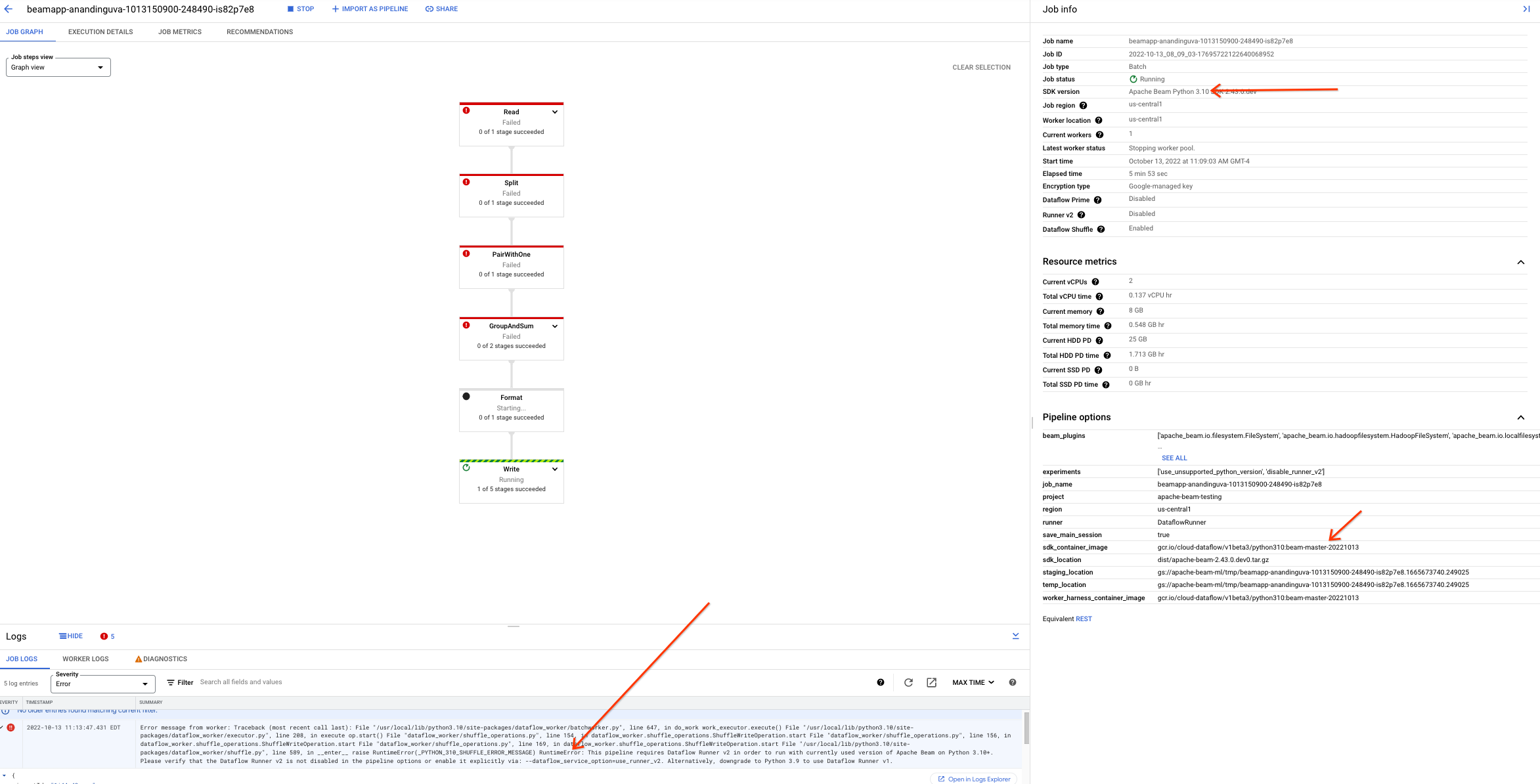The width and height of the screenshot is (1540, 784).
Task: Open the Worker Logs tab
Action: (85, 659)
